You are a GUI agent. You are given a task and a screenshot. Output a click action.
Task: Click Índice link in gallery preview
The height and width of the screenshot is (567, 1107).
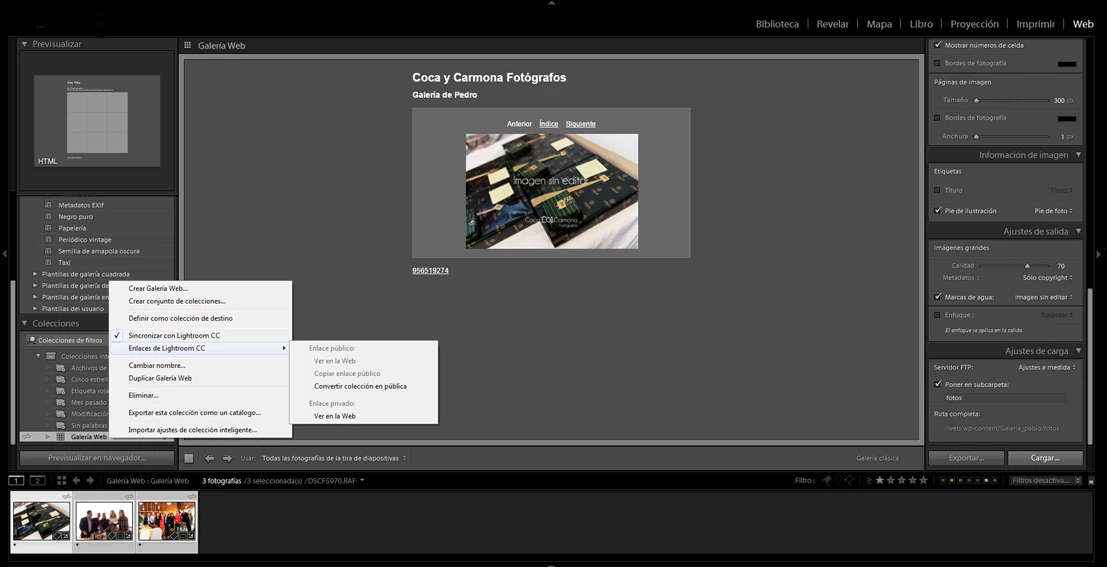click(549, 124)
